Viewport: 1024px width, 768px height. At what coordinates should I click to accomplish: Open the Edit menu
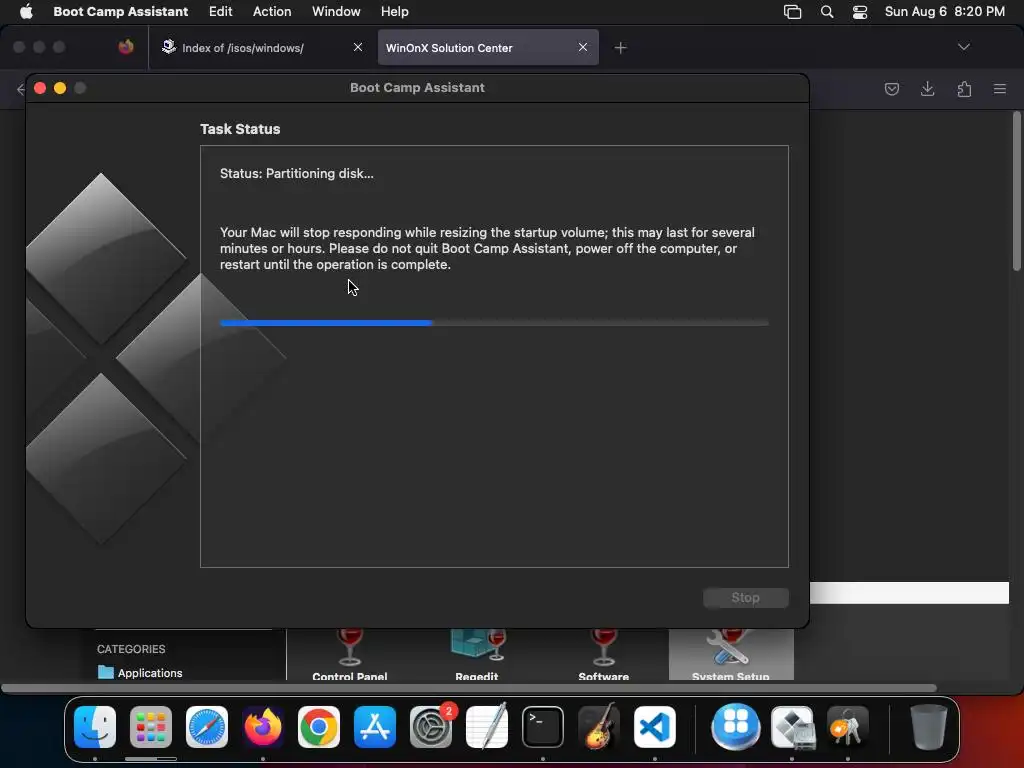point(220,12)
